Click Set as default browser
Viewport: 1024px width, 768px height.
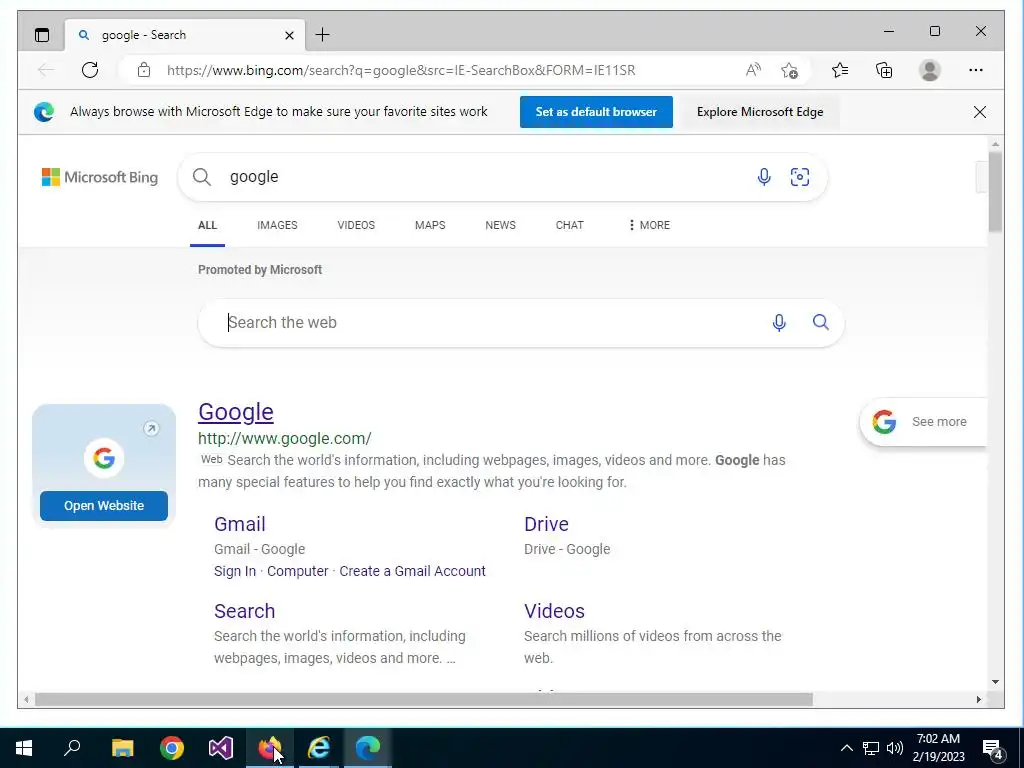coord(596,112)
